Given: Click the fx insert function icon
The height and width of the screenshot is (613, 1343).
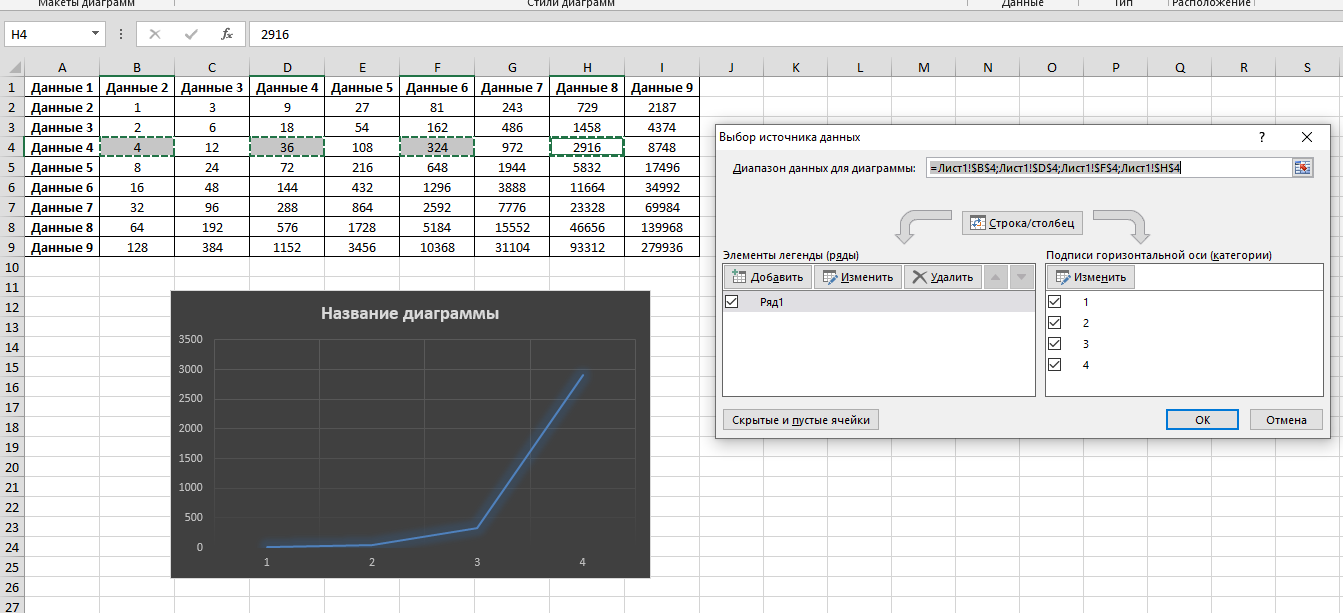Looking at the screenshot, I should [x=227, y=34].
